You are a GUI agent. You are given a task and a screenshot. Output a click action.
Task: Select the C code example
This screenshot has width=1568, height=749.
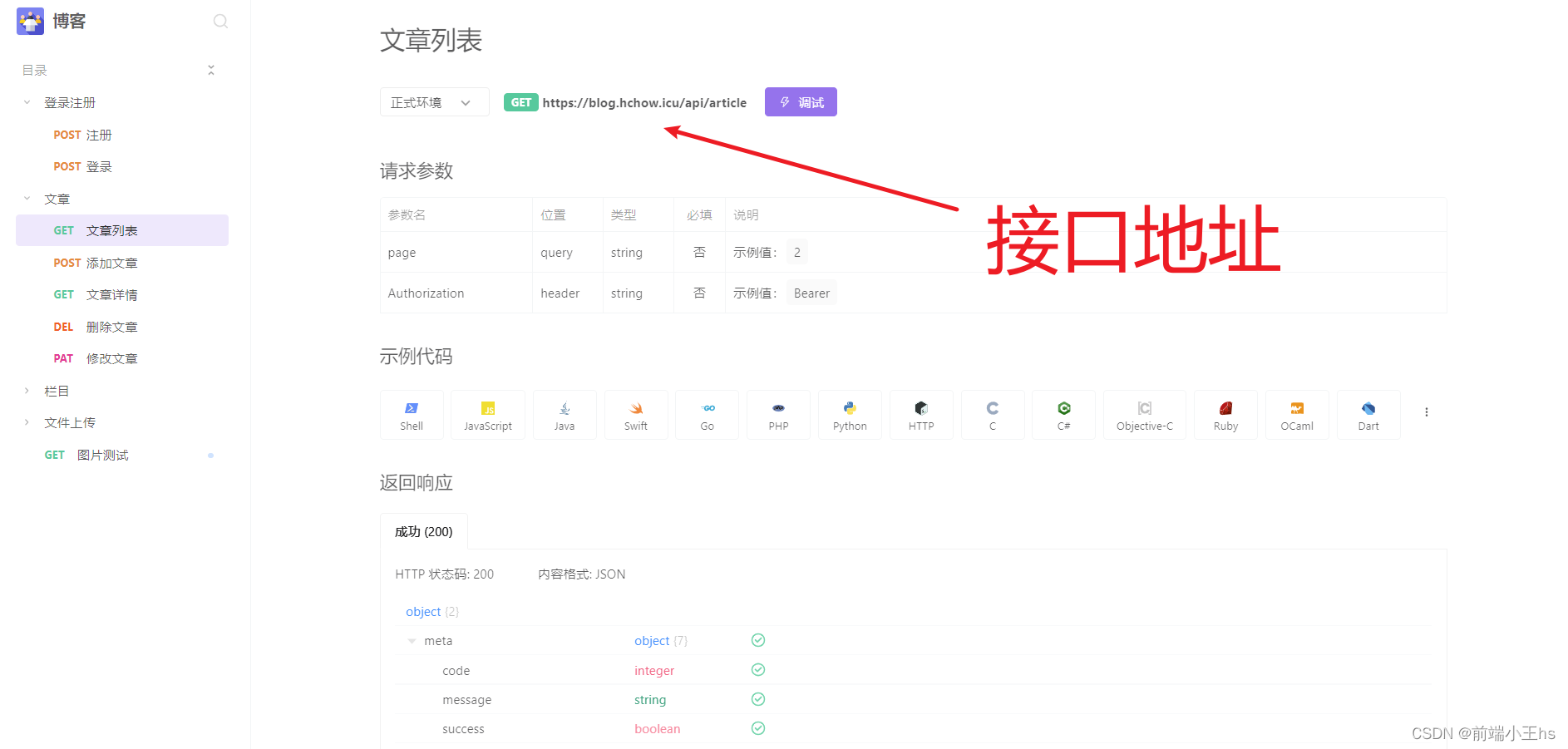click(993, 415)
